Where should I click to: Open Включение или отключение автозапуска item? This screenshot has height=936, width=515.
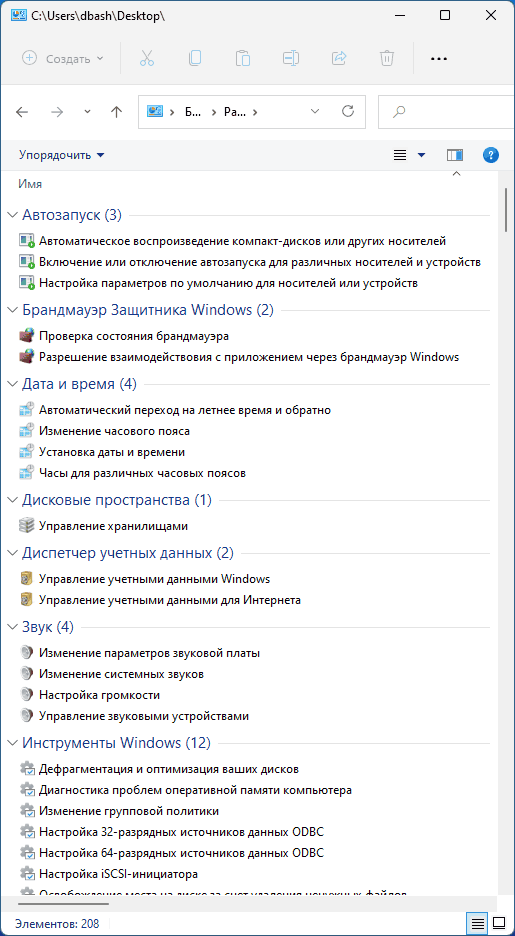coord(260,262)
